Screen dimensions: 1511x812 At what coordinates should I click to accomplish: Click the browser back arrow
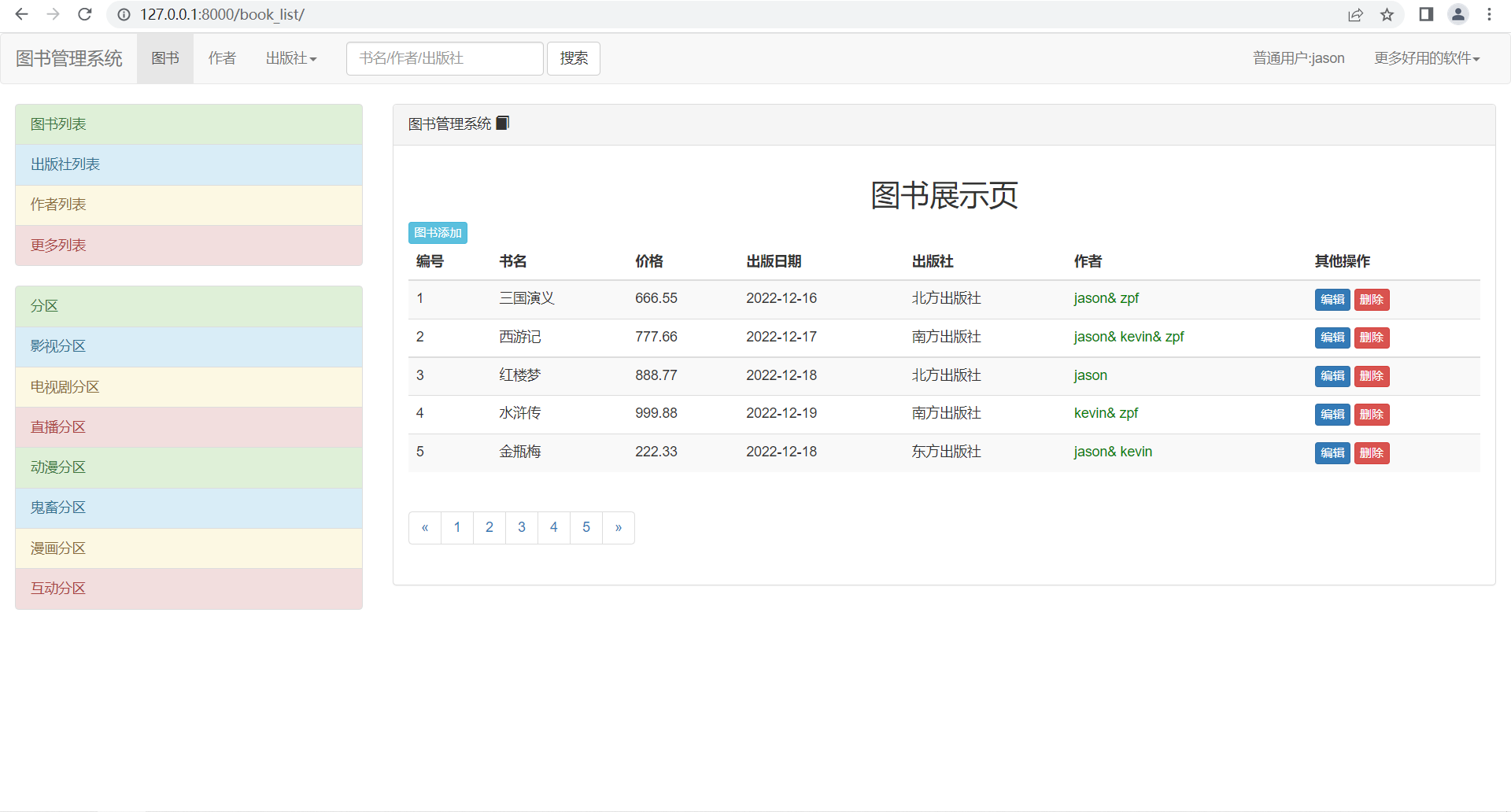22,14
